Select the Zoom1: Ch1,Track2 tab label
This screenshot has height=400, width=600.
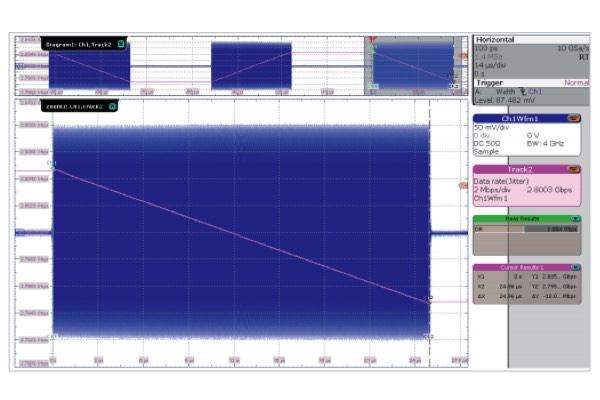coord(75,107)
